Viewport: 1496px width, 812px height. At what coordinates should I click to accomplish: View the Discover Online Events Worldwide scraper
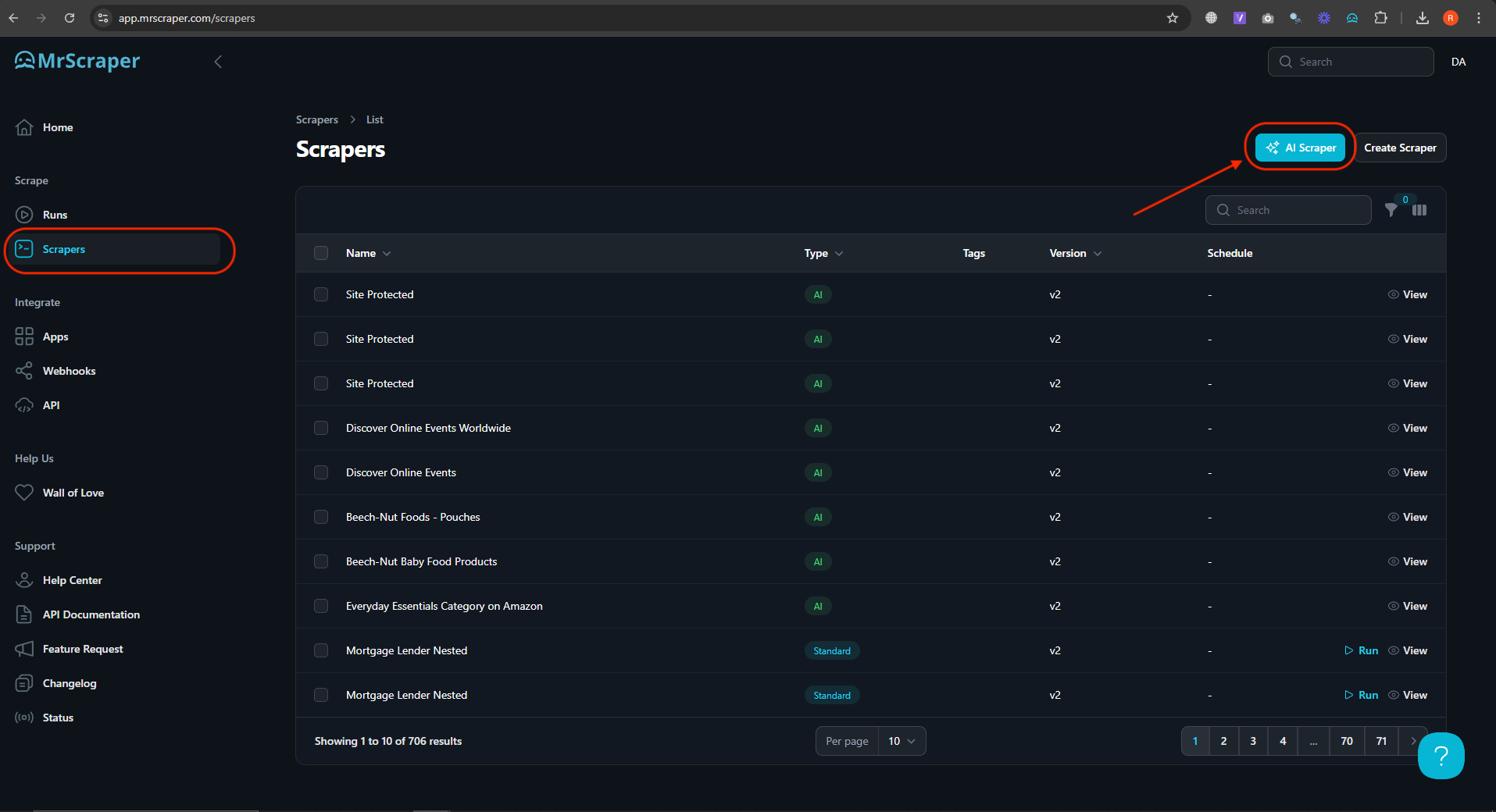[1408, 428]
